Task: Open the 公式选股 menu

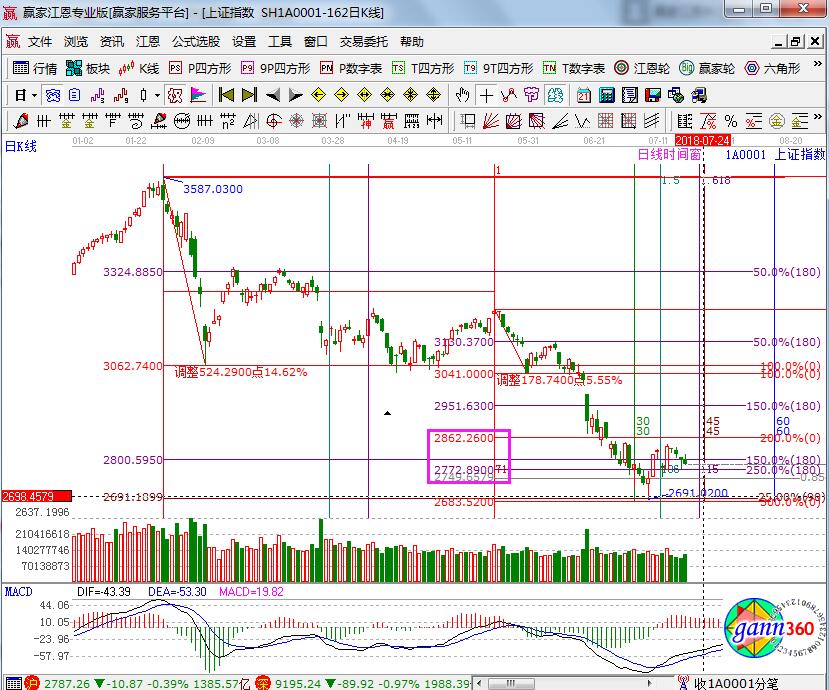Action: tap(196, 42)
